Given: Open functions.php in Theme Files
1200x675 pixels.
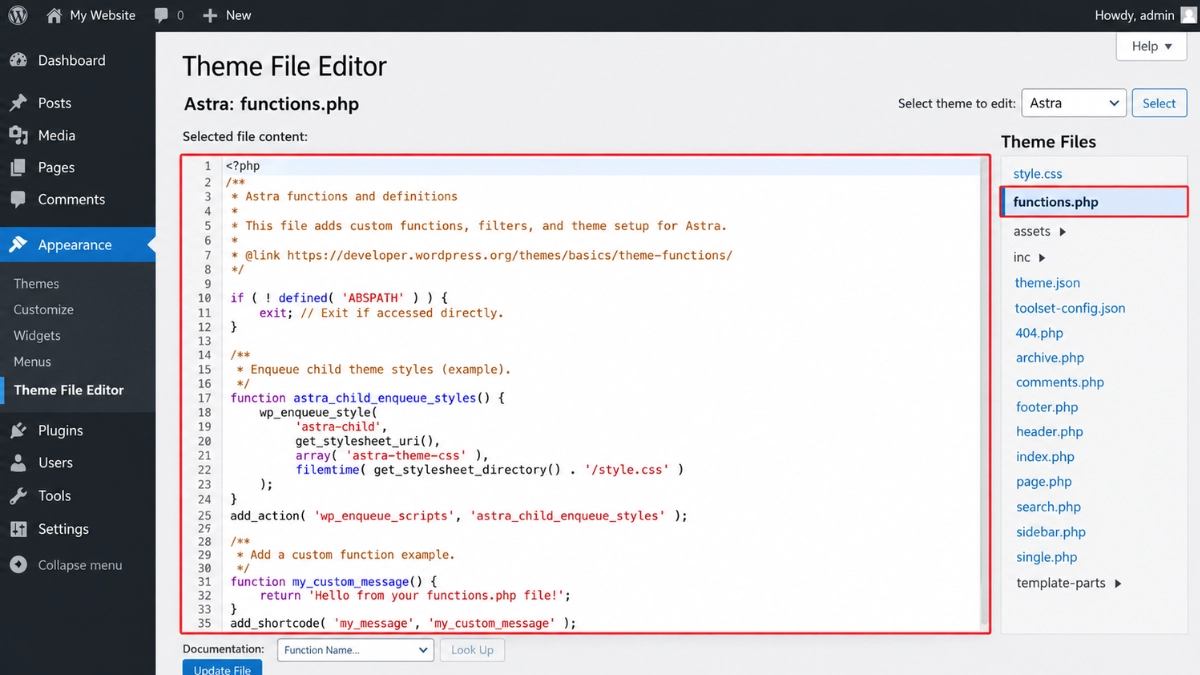Looking at the screenshot, I should coord(1055,202).
